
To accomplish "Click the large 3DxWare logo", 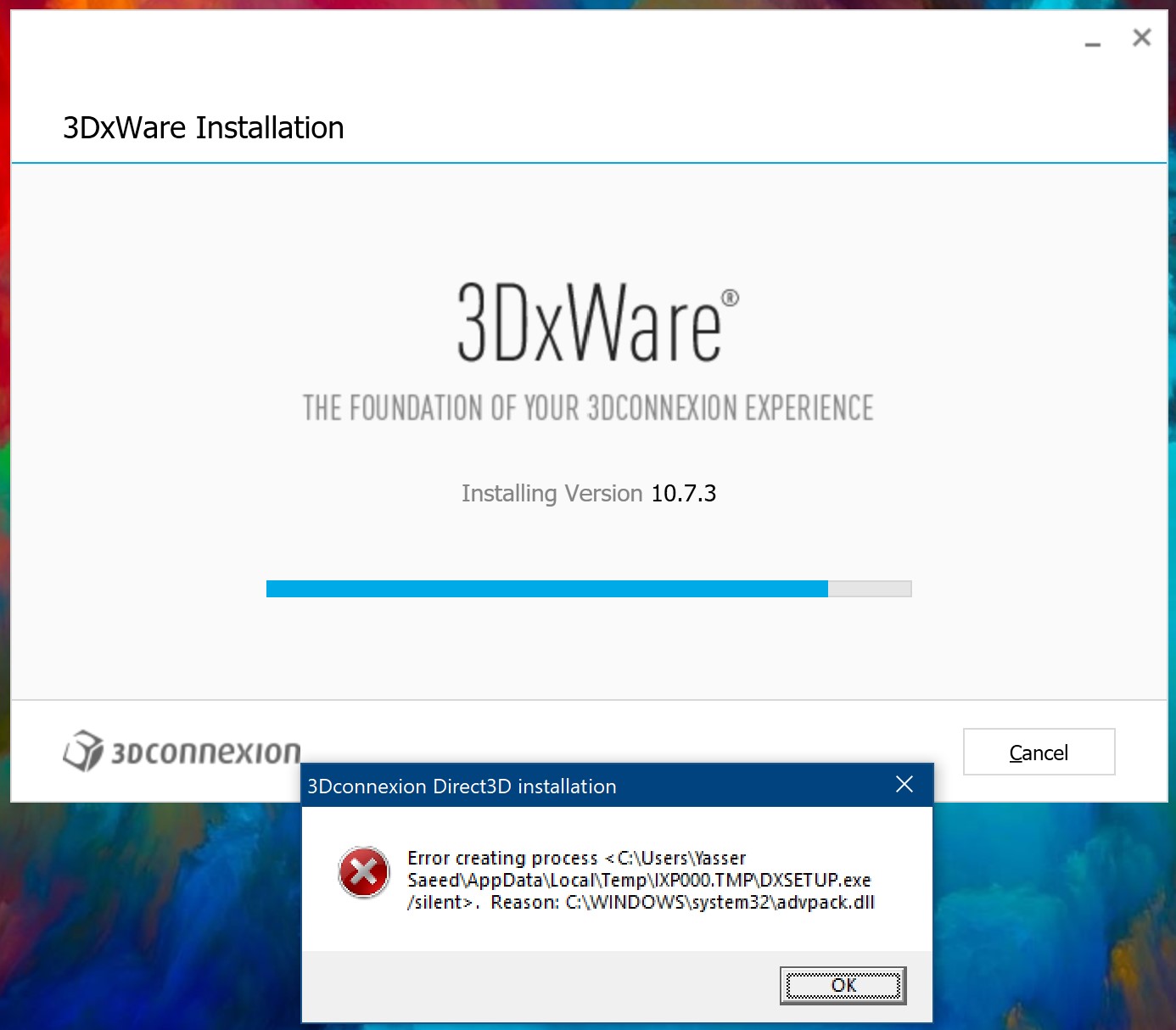I will (x=597, y=322).
